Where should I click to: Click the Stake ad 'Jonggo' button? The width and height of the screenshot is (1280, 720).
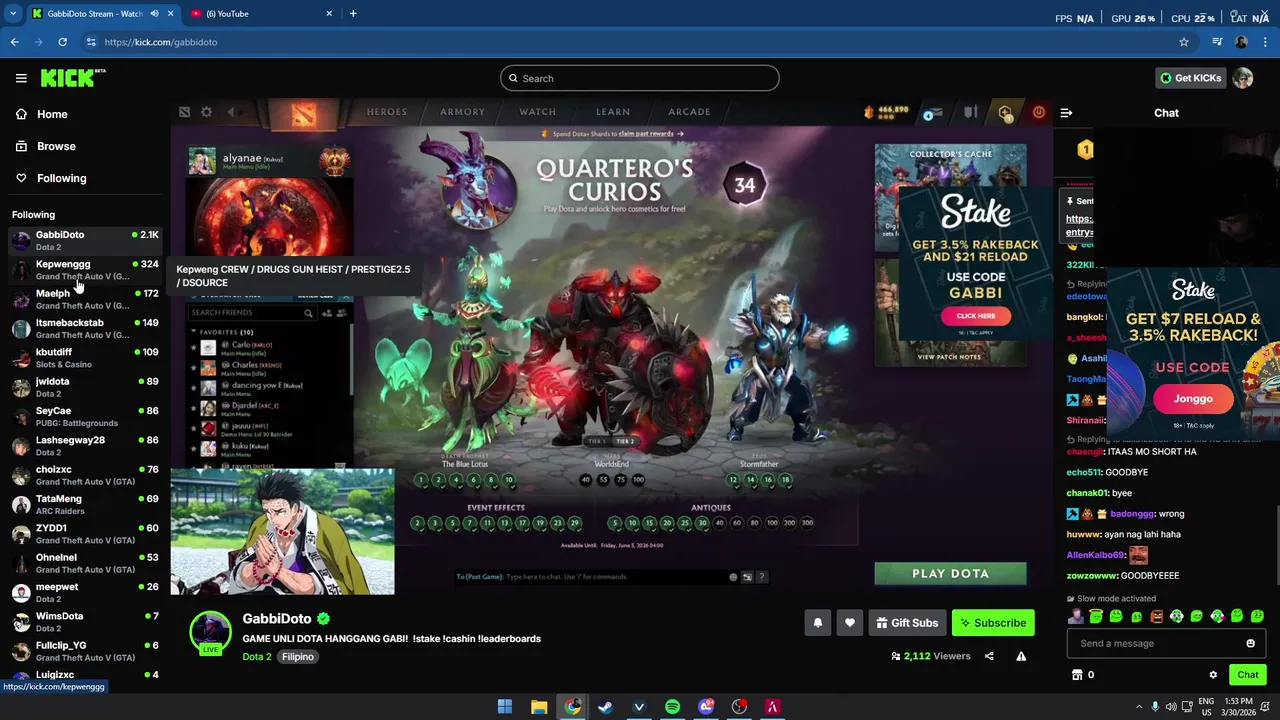(1193, 399)
